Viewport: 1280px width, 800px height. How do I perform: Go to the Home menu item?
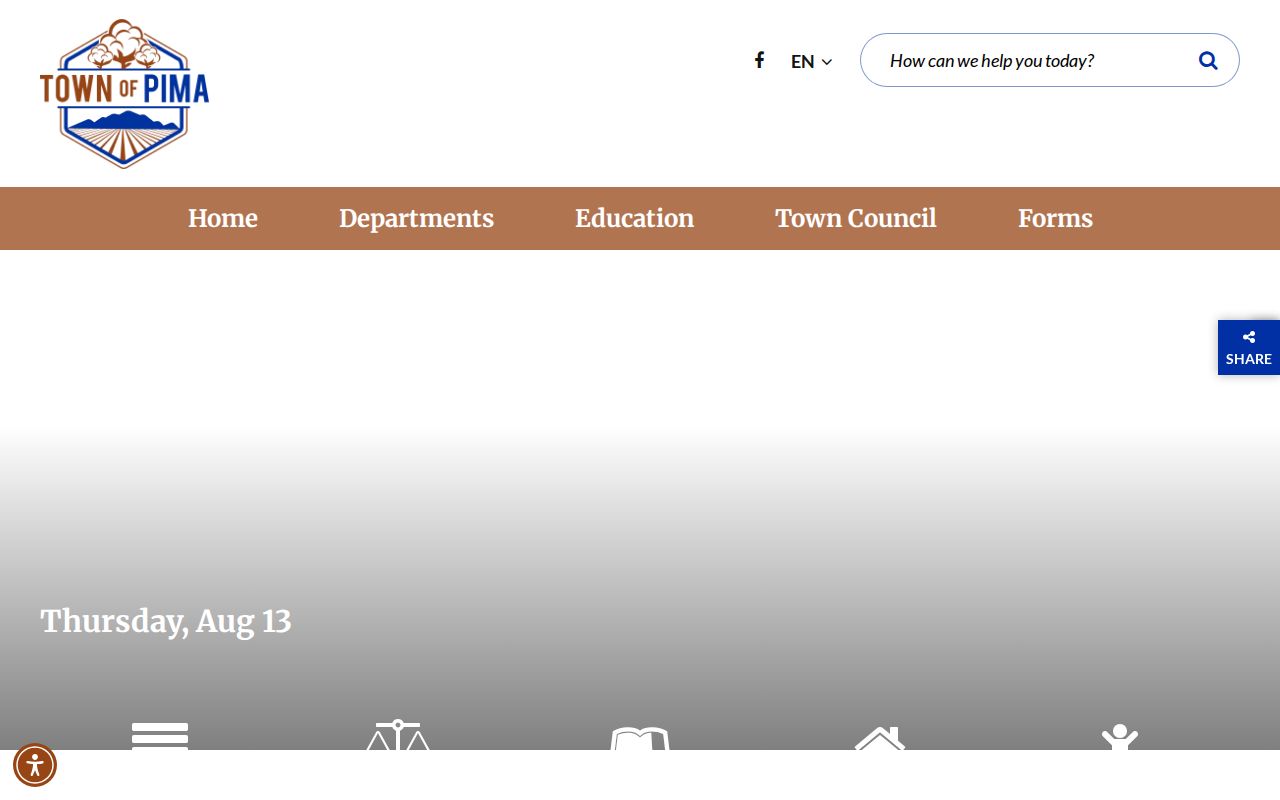click(223, 218)
